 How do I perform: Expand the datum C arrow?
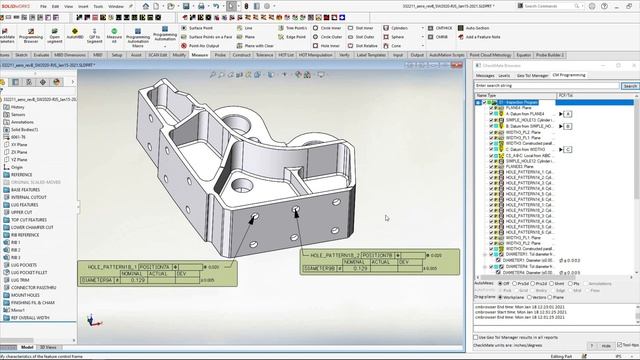561,149
